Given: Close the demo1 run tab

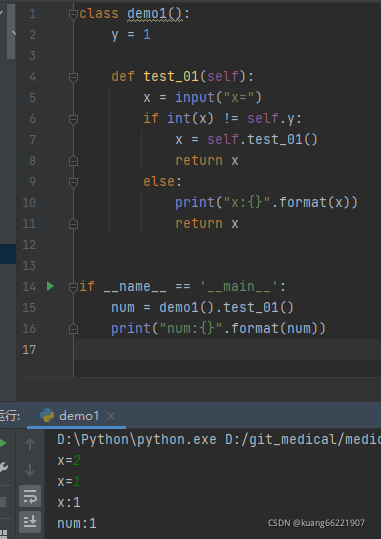Looking at the screenshot, I should pos(111,416).
